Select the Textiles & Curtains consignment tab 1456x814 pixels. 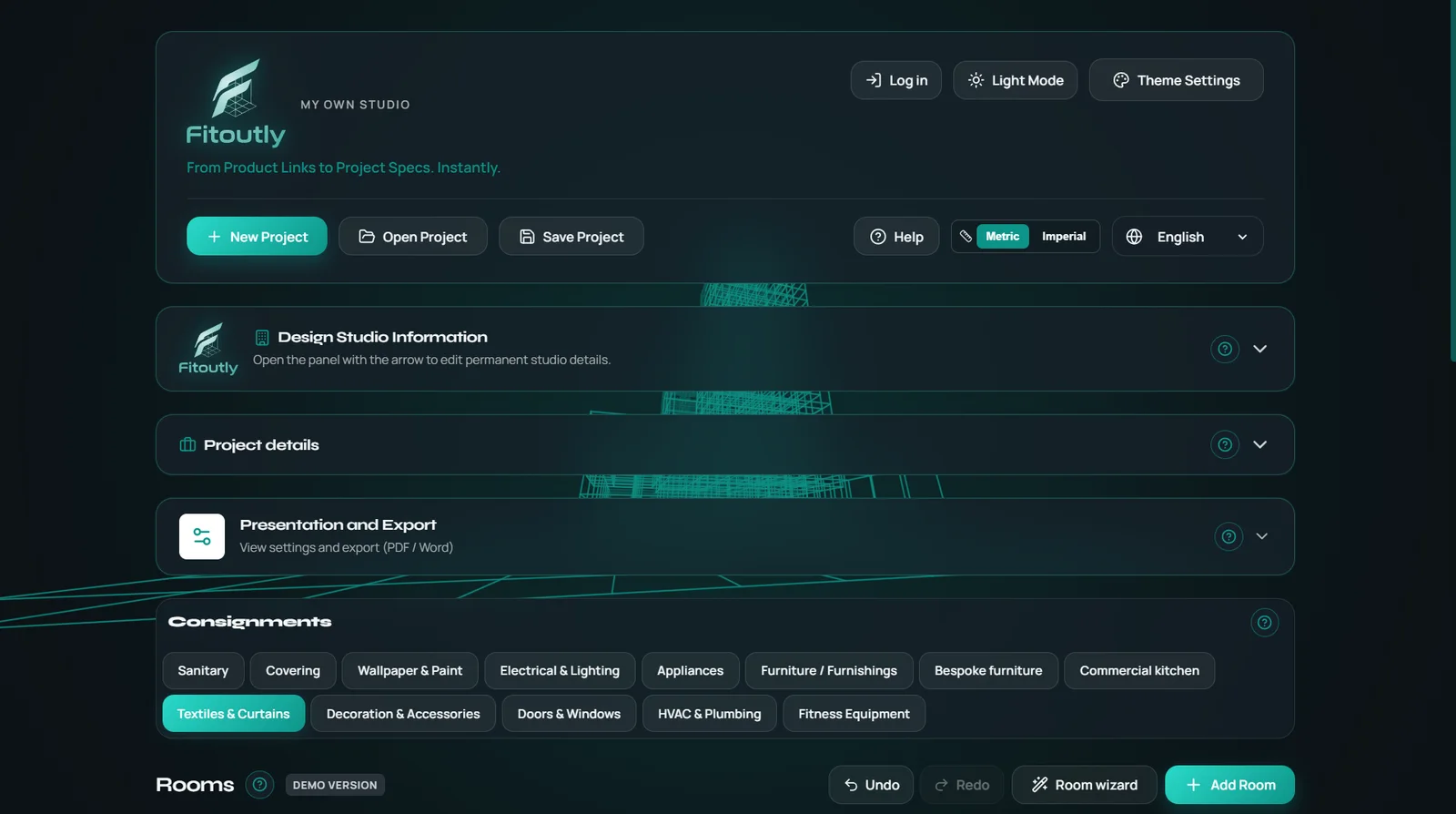click(x=234, y=714)
